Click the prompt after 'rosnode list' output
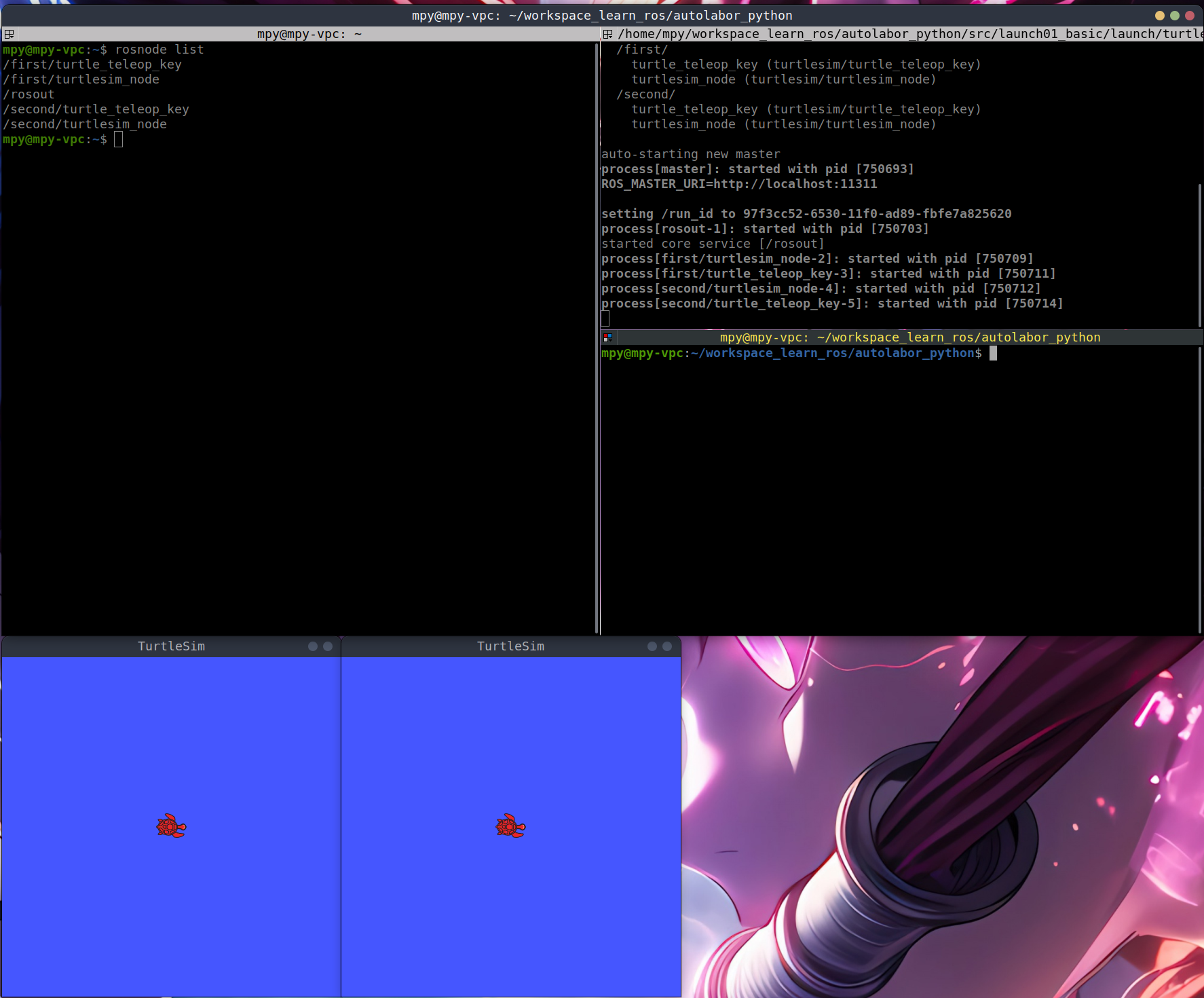1204x998 pixels. (x=118, y=140)
